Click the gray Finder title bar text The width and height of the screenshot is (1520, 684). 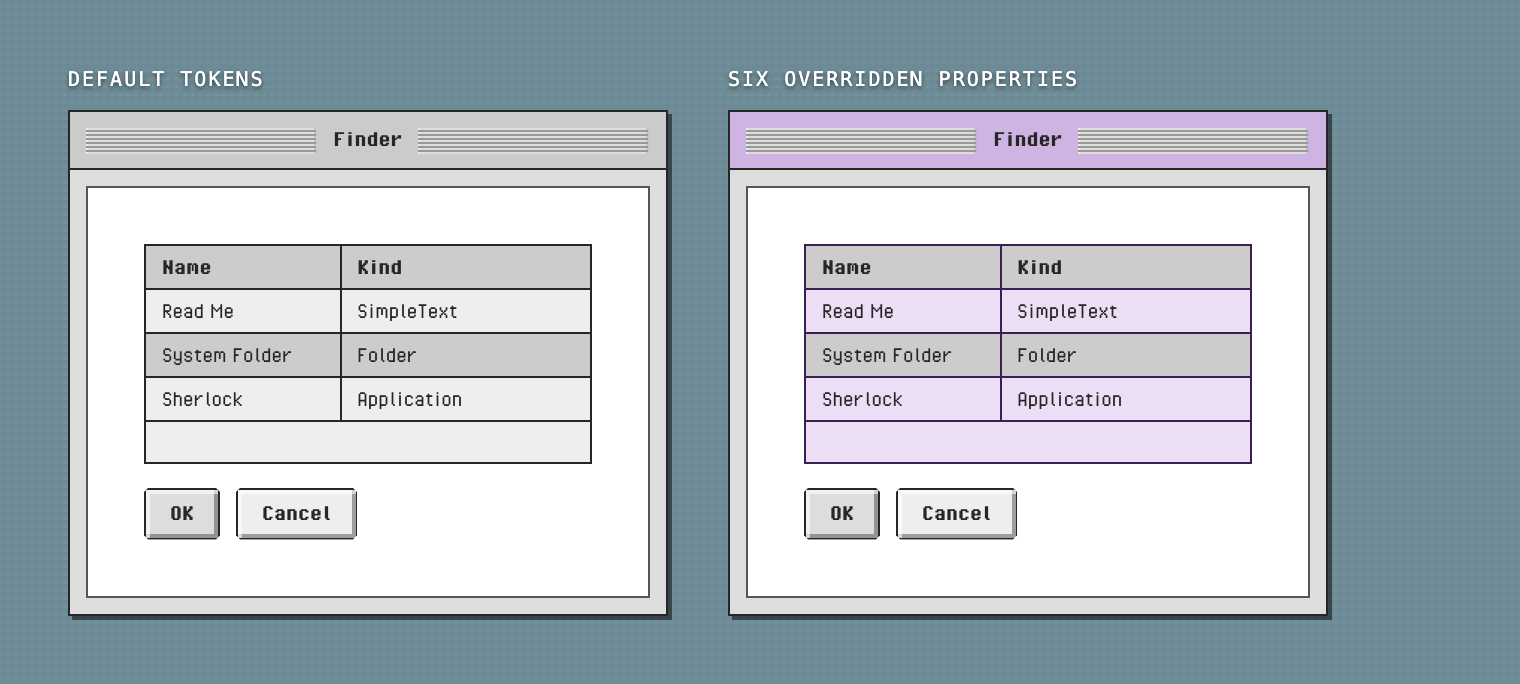(x=367, y=140)
